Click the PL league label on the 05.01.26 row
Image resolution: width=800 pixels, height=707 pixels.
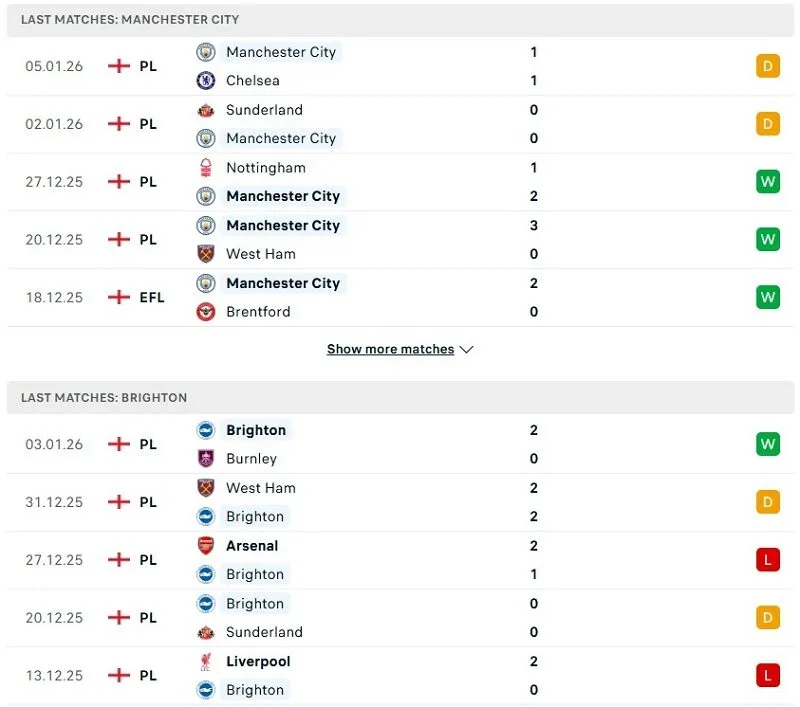pos(148,66)
